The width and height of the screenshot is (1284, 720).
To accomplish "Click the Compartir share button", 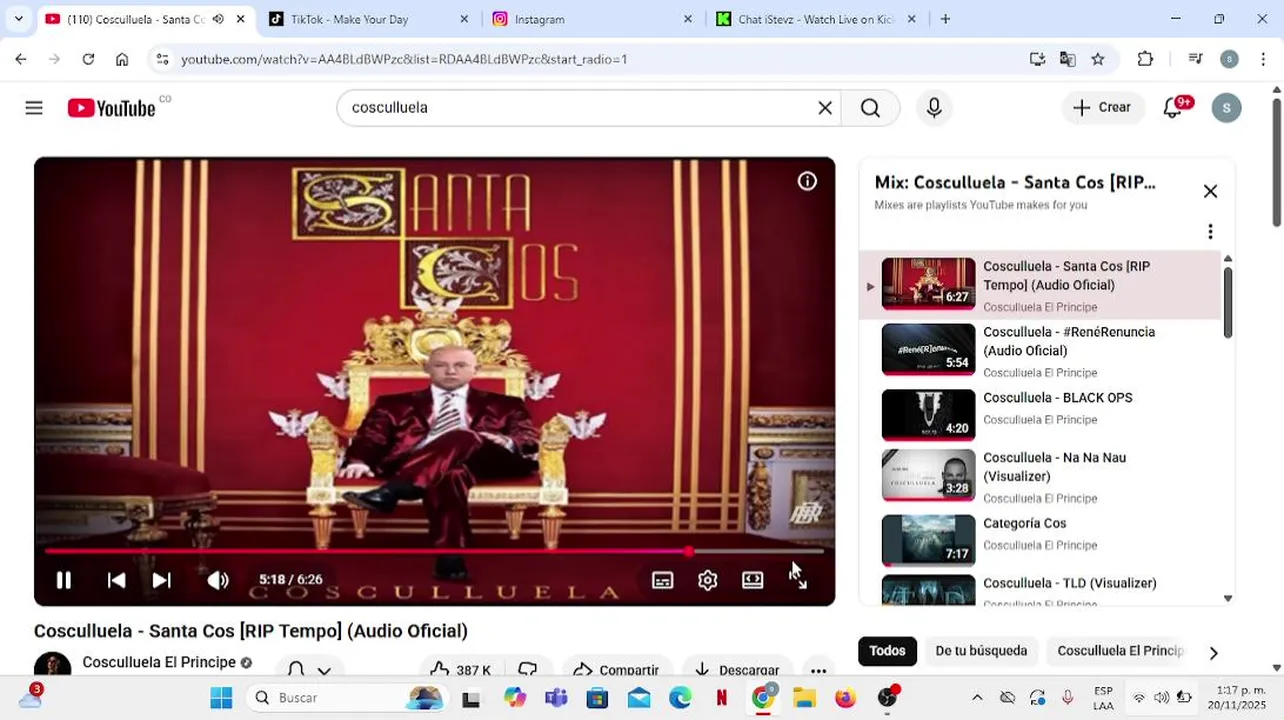I will point(616,670).
